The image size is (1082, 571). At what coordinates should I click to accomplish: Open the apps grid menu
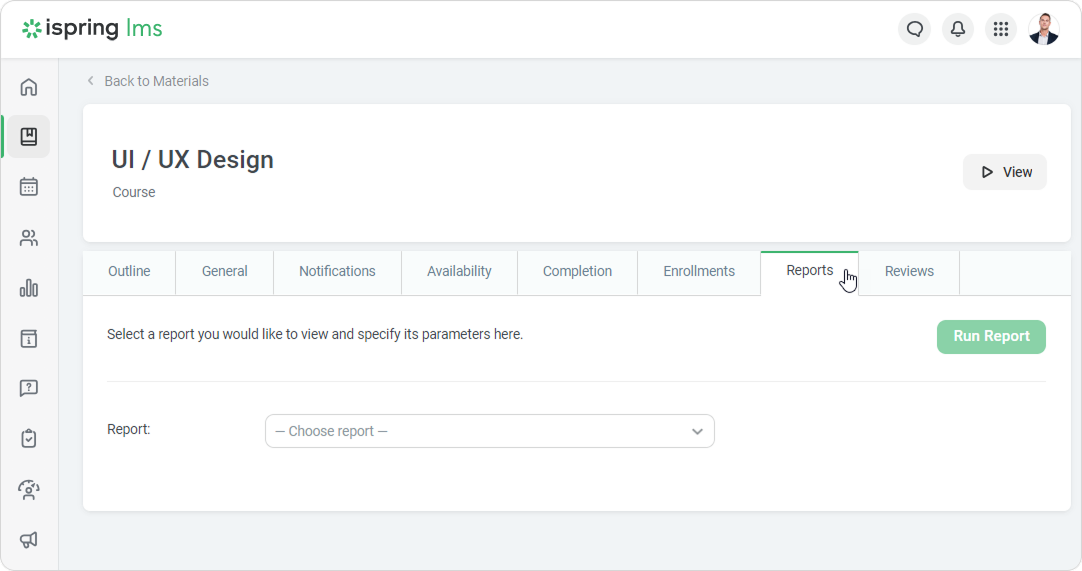[1000, 29]
